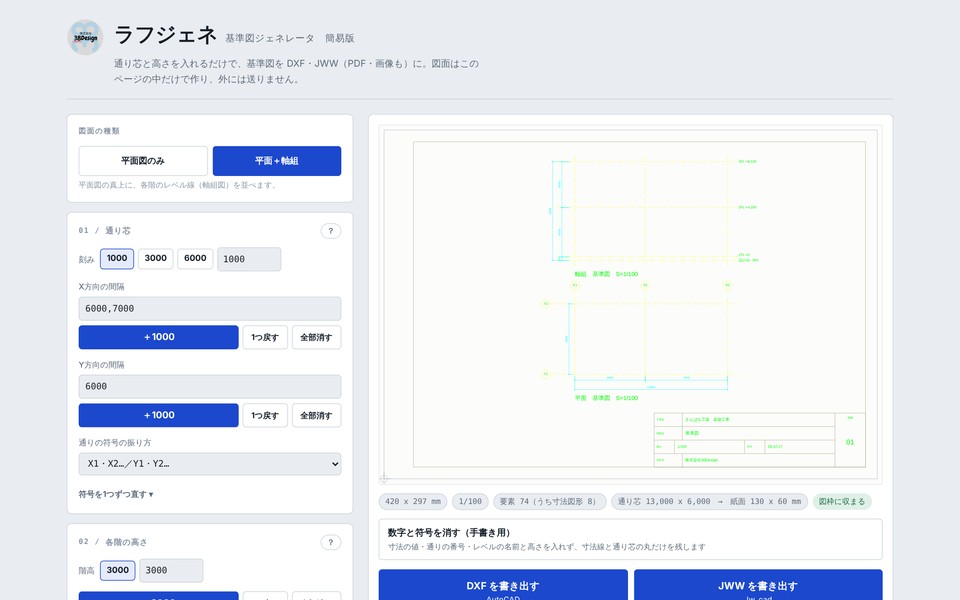This screenshot has width=960, height=600.
Task: Select 平面+軸組 drawing type
Action: (x=277, y=161)
